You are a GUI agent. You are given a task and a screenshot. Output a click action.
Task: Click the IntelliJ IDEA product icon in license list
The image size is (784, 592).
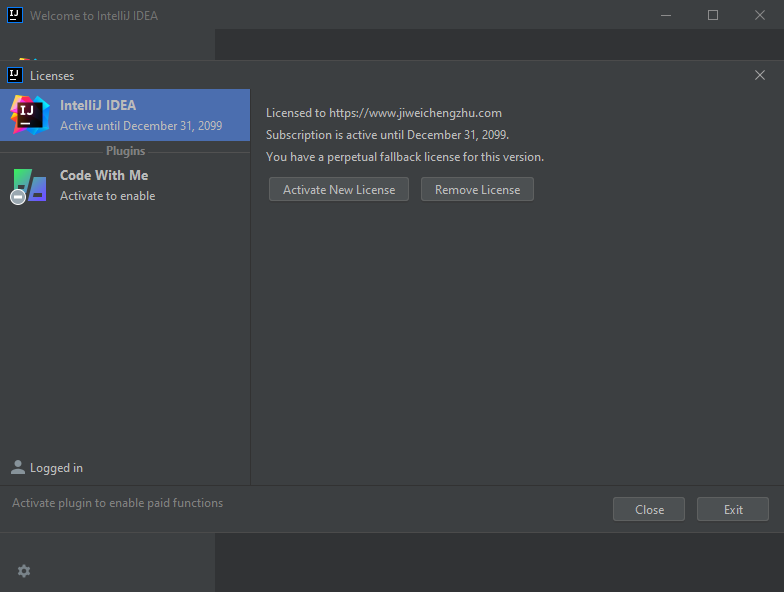click(29, 115)
